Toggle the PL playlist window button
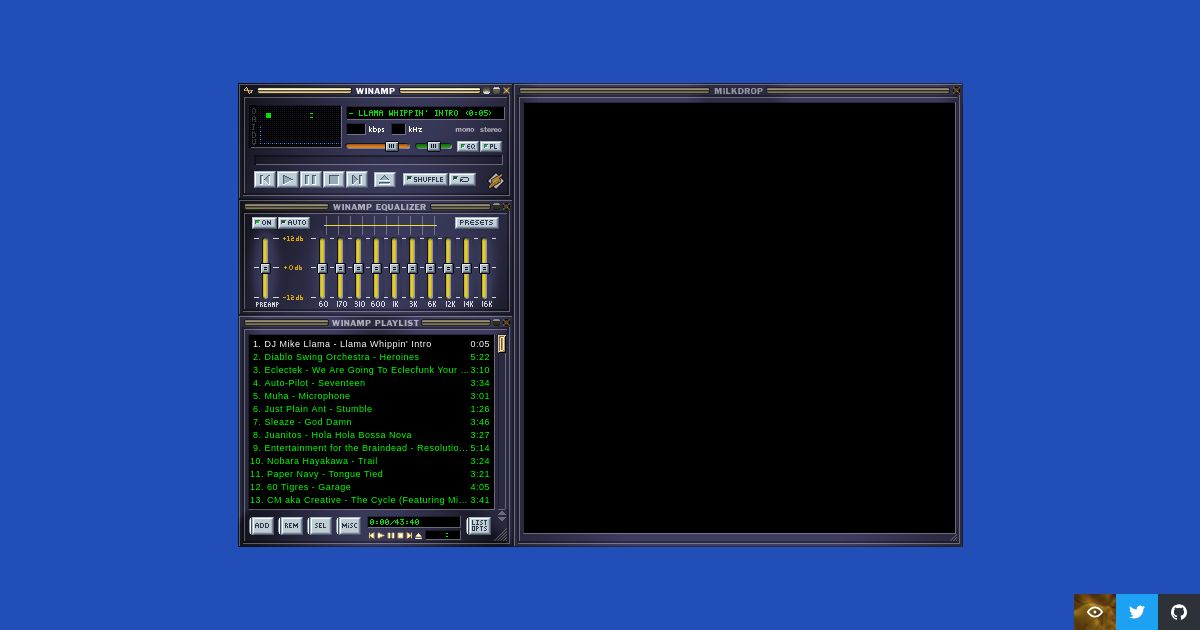Viewport: 1200px width, 630px height. click(490, 147)
